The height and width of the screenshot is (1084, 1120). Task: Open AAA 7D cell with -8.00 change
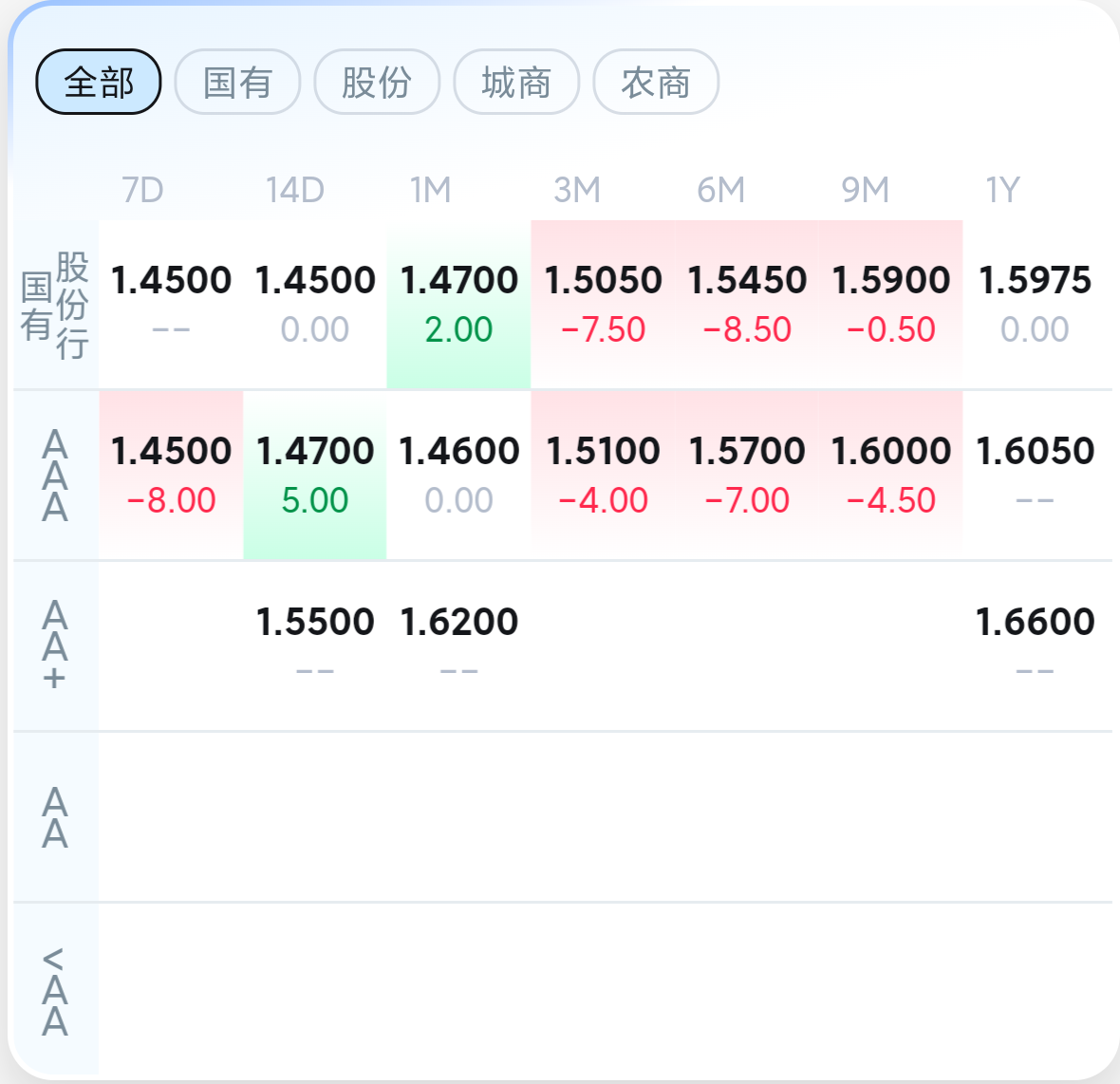171,476
